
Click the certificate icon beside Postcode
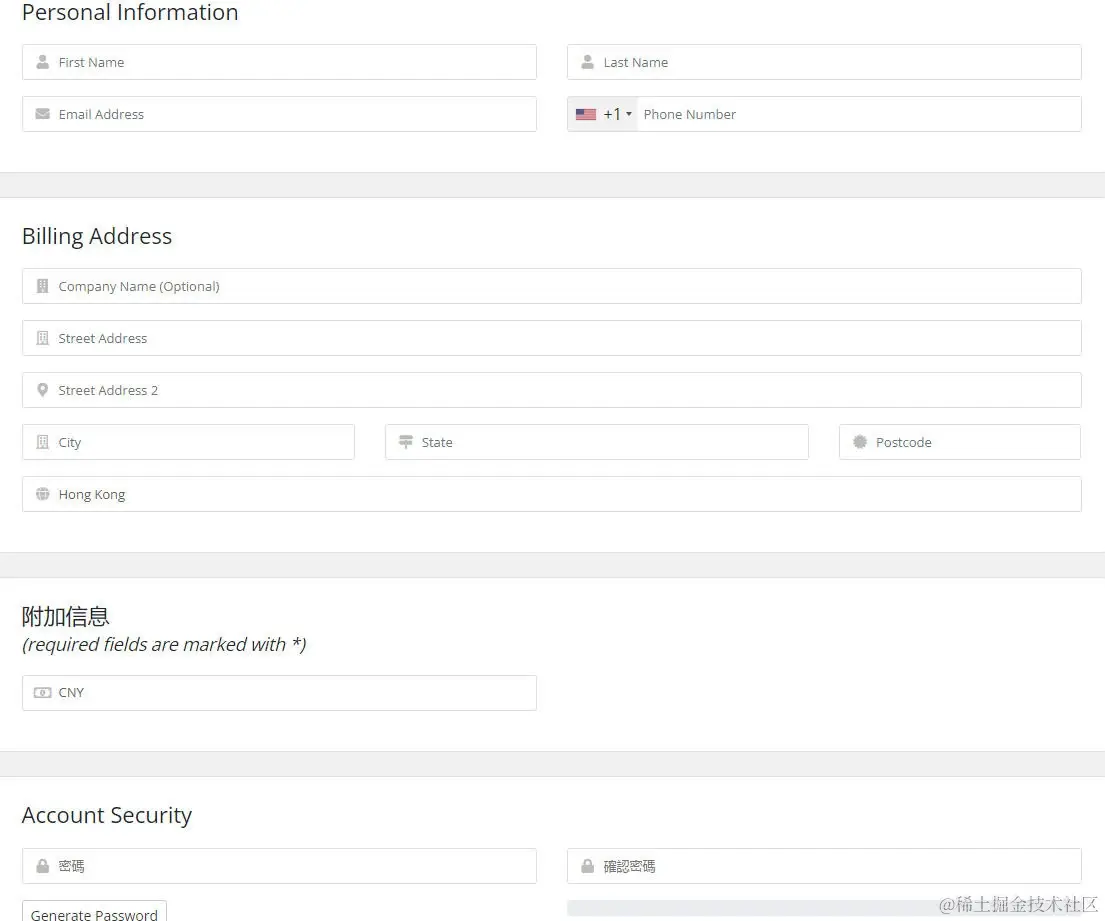pyautogui.click(x=859, y=442)
